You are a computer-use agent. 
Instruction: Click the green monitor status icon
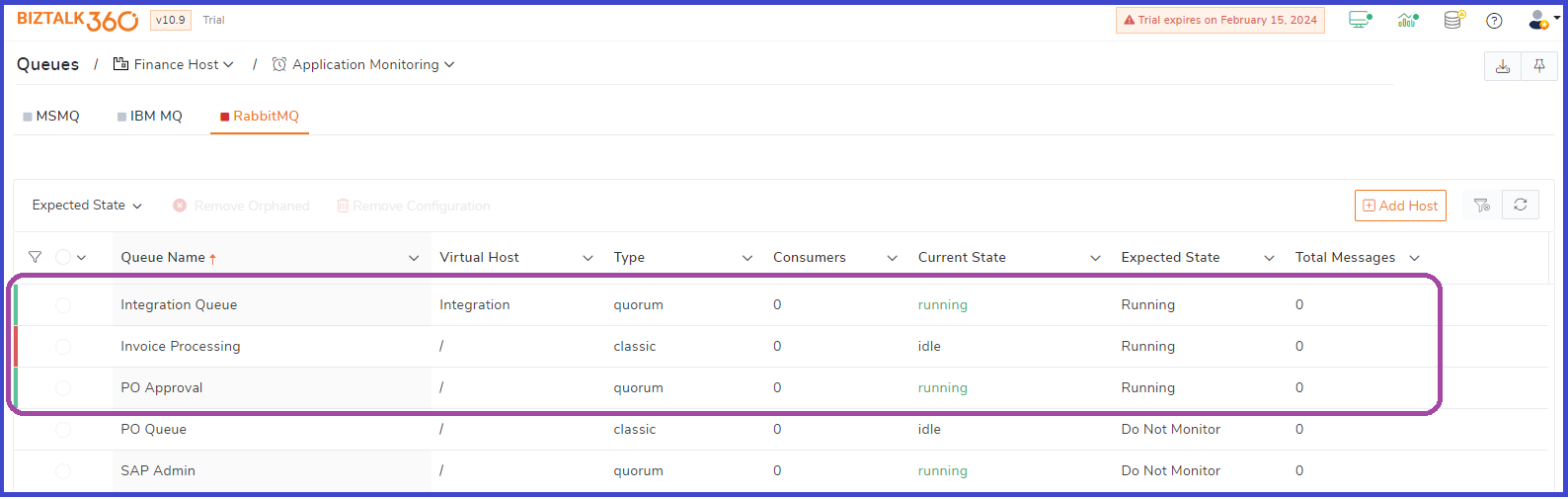[x=1361, y=20]
